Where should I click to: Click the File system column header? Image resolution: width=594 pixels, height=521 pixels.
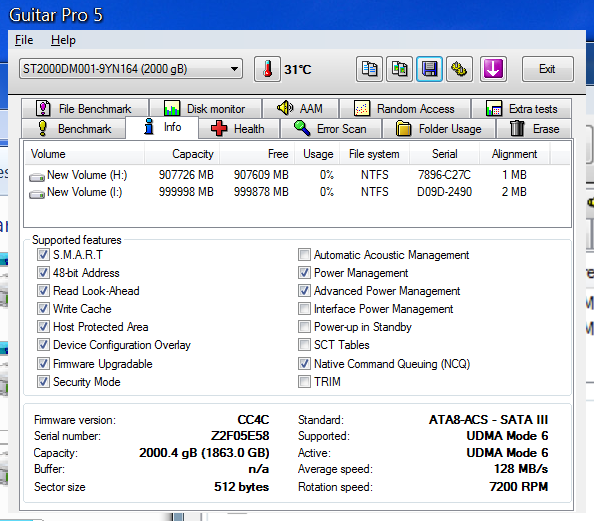coord(374,153)
